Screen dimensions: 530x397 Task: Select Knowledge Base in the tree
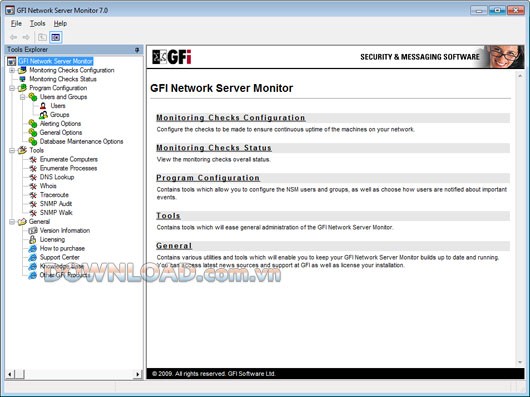[62, 266]
